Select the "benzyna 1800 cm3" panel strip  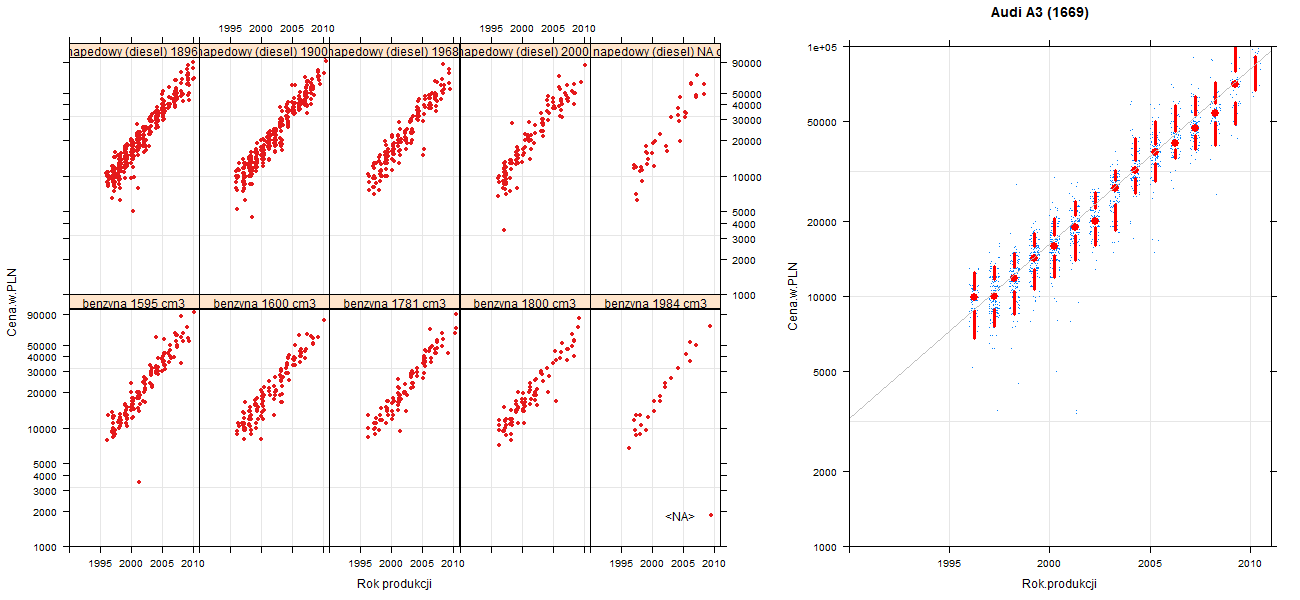[x=525, y=302]
